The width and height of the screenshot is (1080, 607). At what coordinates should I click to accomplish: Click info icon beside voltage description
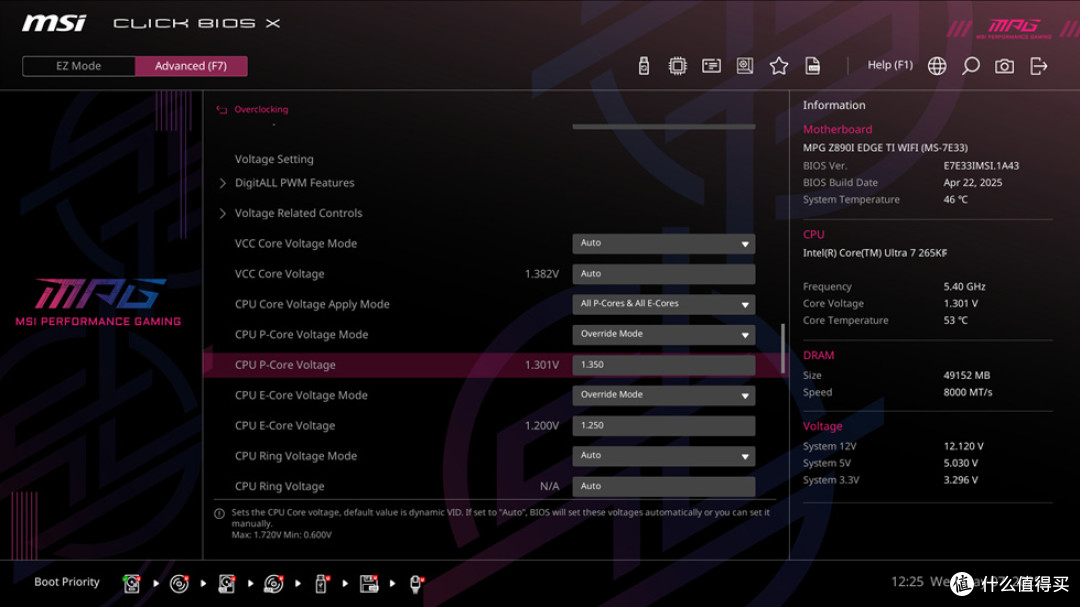[220, 513]
